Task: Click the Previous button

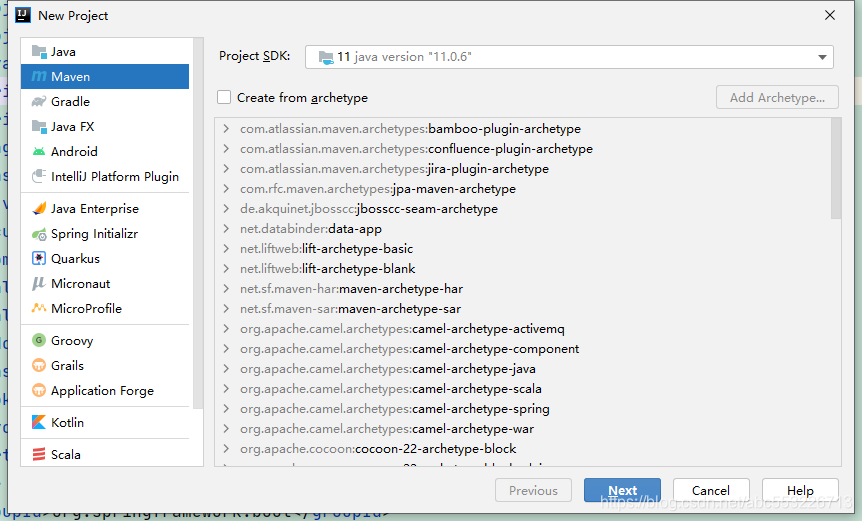Action: click(533, 490)
